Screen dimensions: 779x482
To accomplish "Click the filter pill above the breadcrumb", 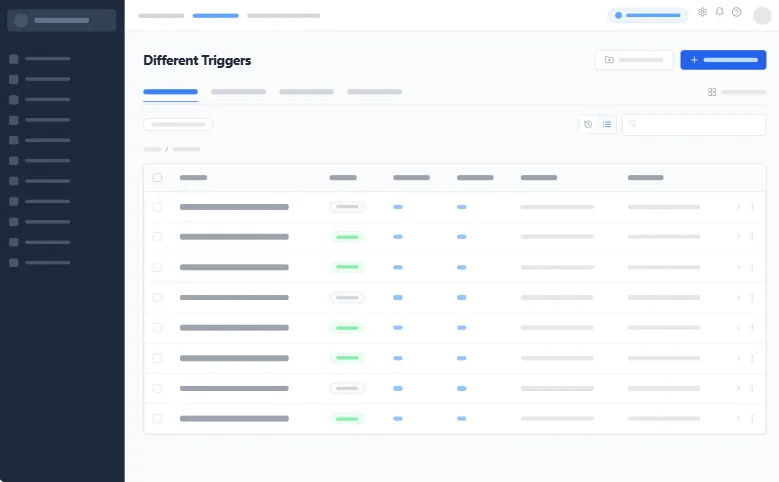I will click(x=178, y=124).
